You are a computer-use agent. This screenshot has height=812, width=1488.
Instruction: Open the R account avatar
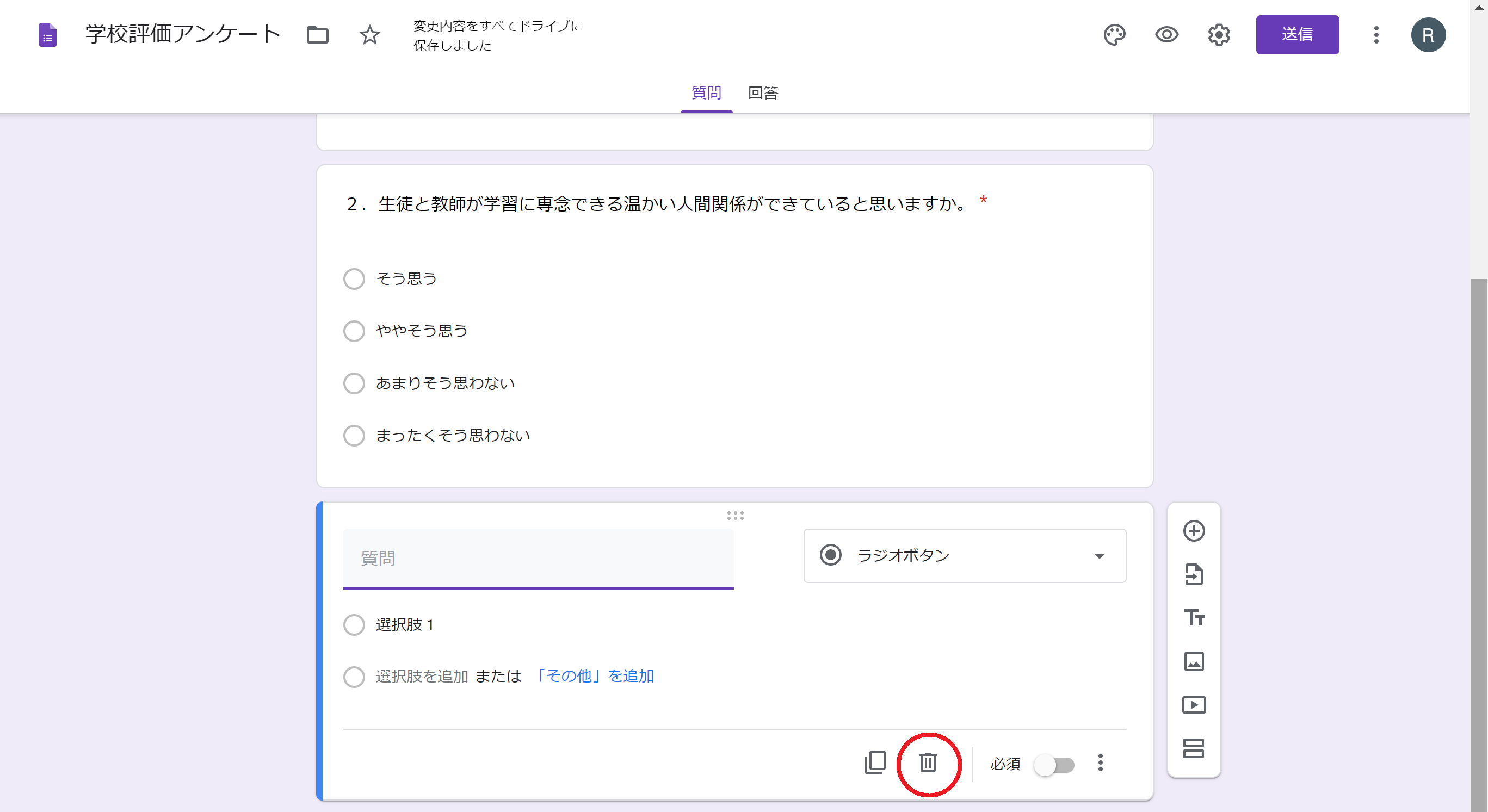(x=1428, y=35)
